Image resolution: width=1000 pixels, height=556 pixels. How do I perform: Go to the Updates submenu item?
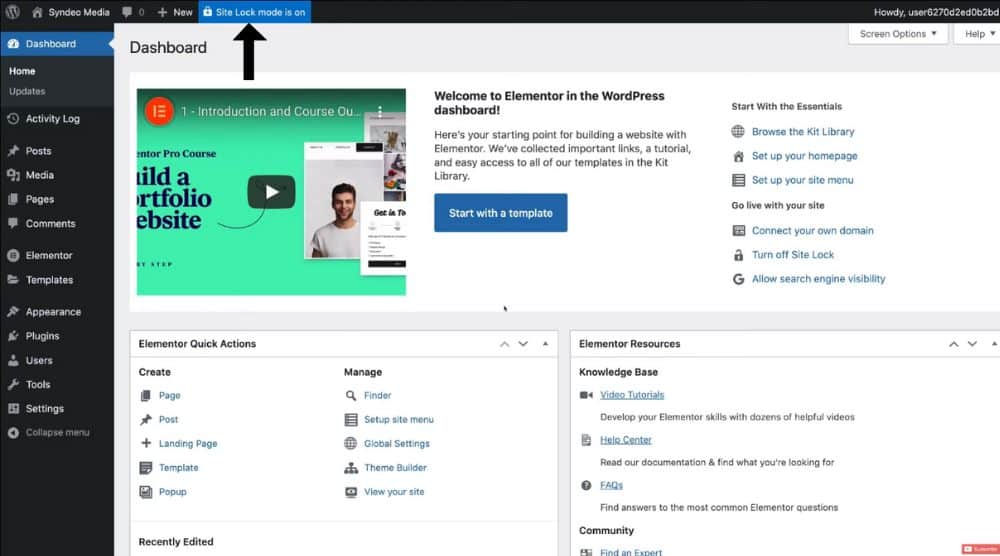27,91
